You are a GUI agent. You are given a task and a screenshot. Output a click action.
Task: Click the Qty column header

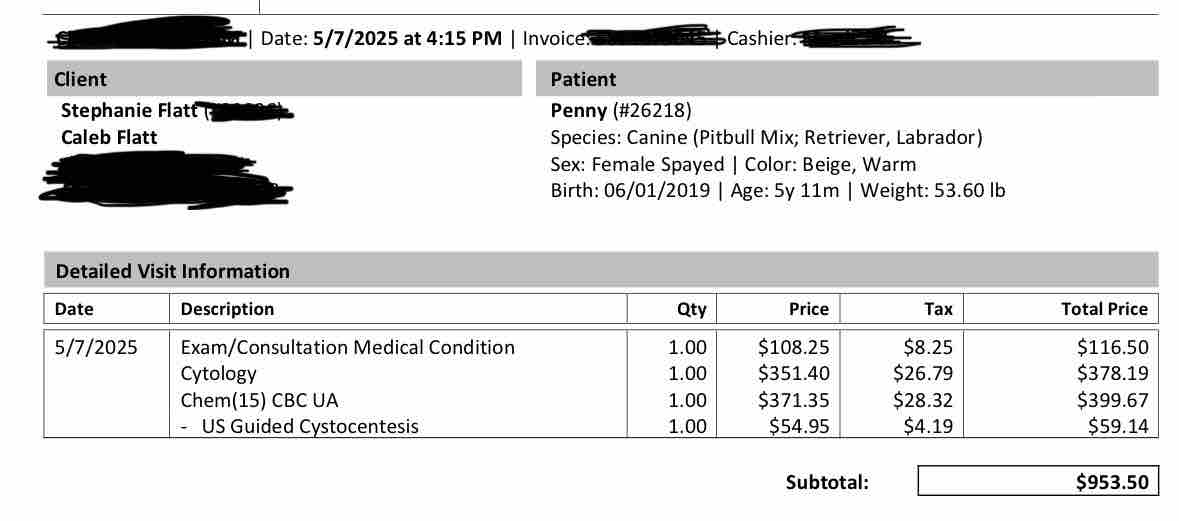coord(692,309)
